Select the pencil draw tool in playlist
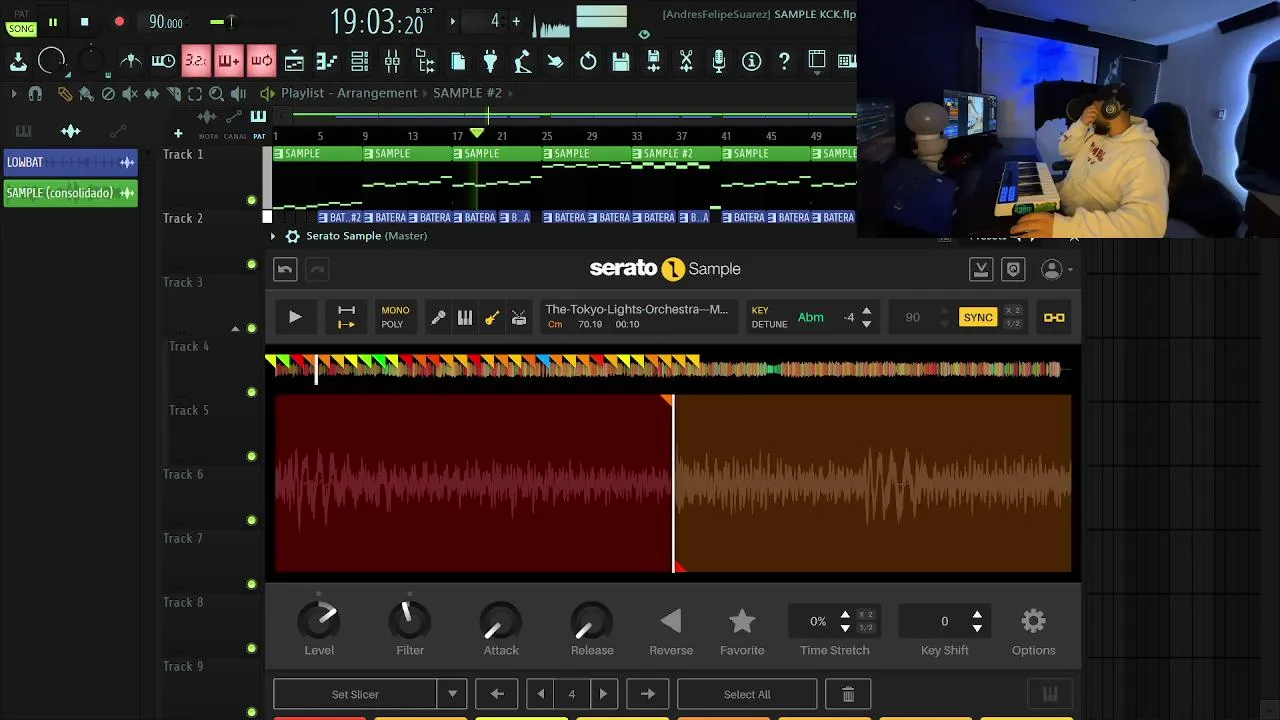 point(65,93)
